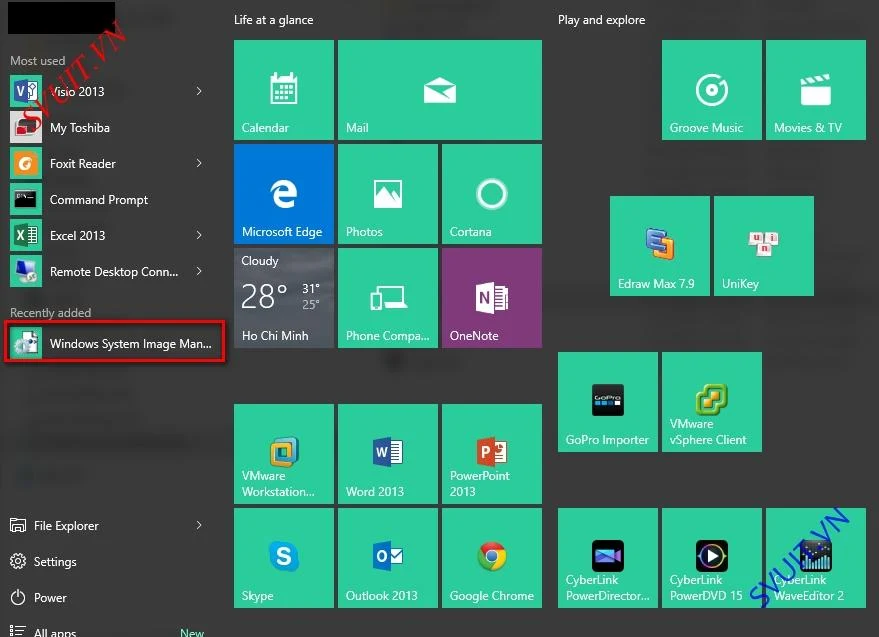Open Command Prompt from Most used

(109, 199)
